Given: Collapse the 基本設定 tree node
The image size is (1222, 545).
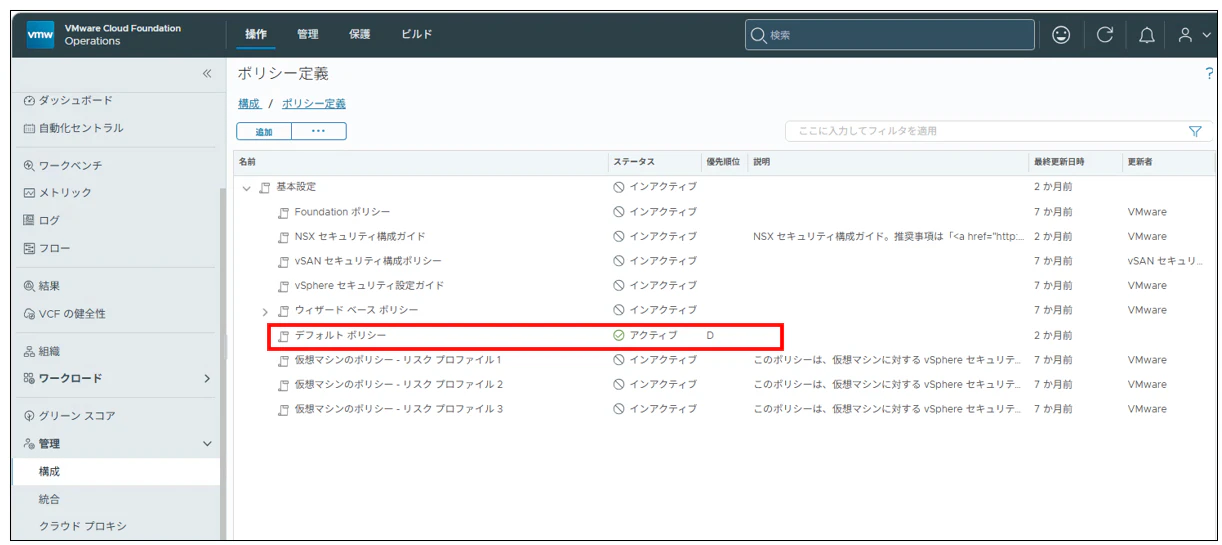Looking at the screenshot, I should point(246,187).
